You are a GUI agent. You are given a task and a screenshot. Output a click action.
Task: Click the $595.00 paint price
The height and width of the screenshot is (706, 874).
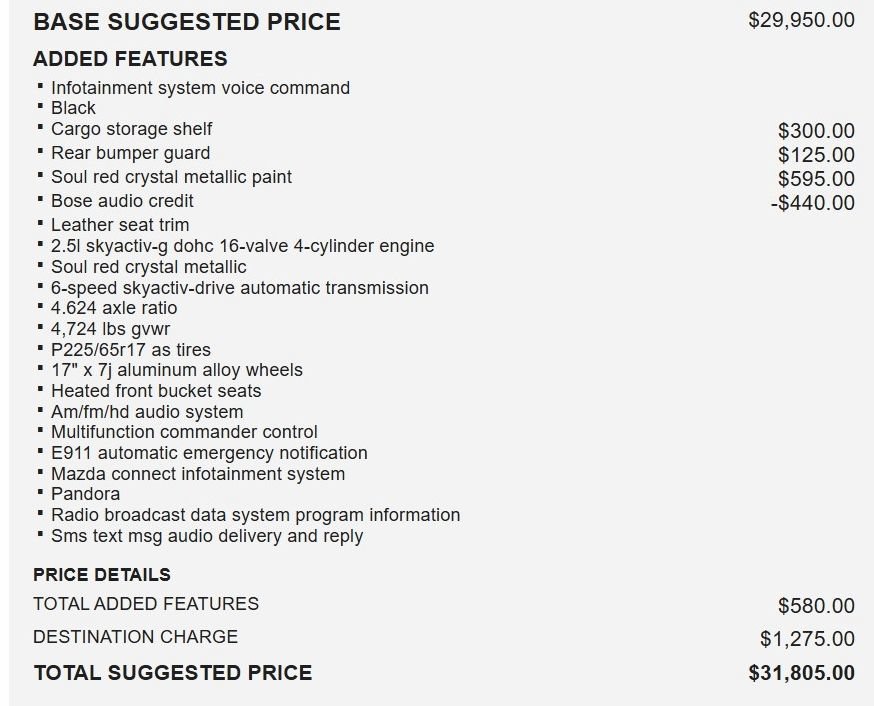tap(816, 179)
